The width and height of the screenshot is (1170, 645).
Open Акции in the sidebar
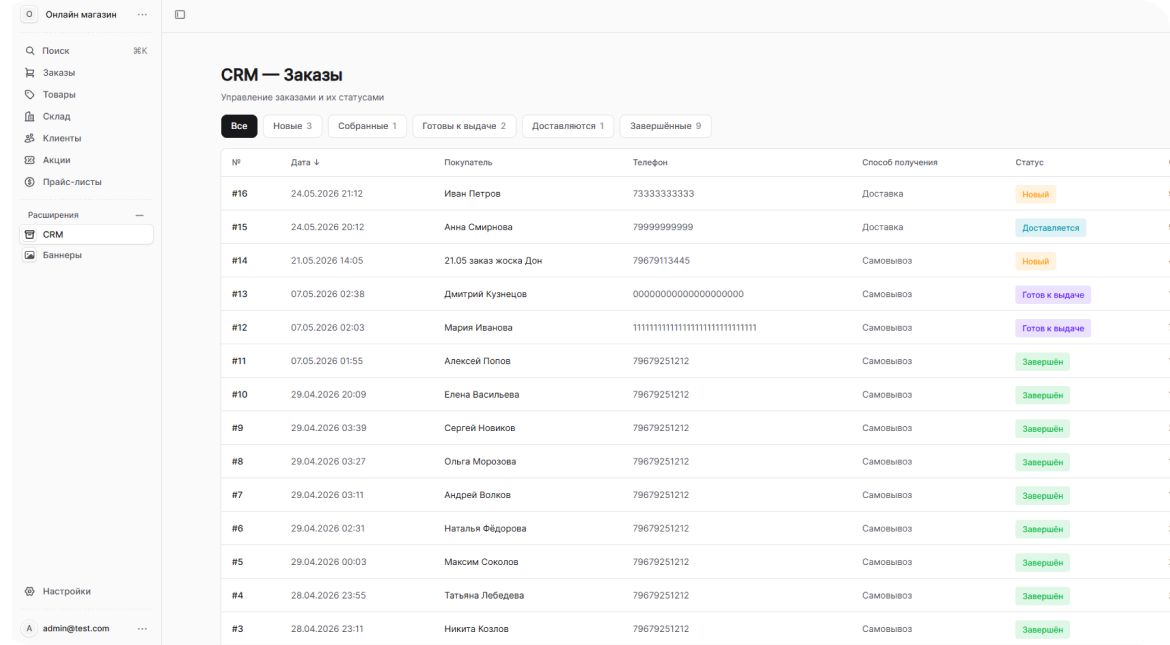click(x=86, y=160)
